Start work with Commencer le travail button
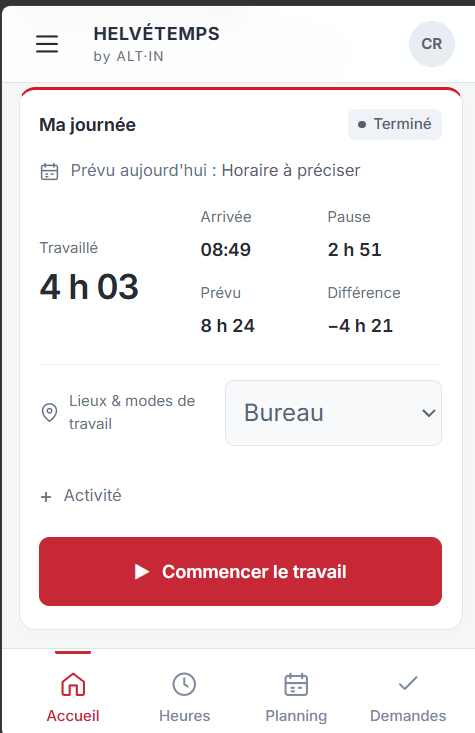Image resolution: width=475 pixels, height=733 pixels. [240, 571]
